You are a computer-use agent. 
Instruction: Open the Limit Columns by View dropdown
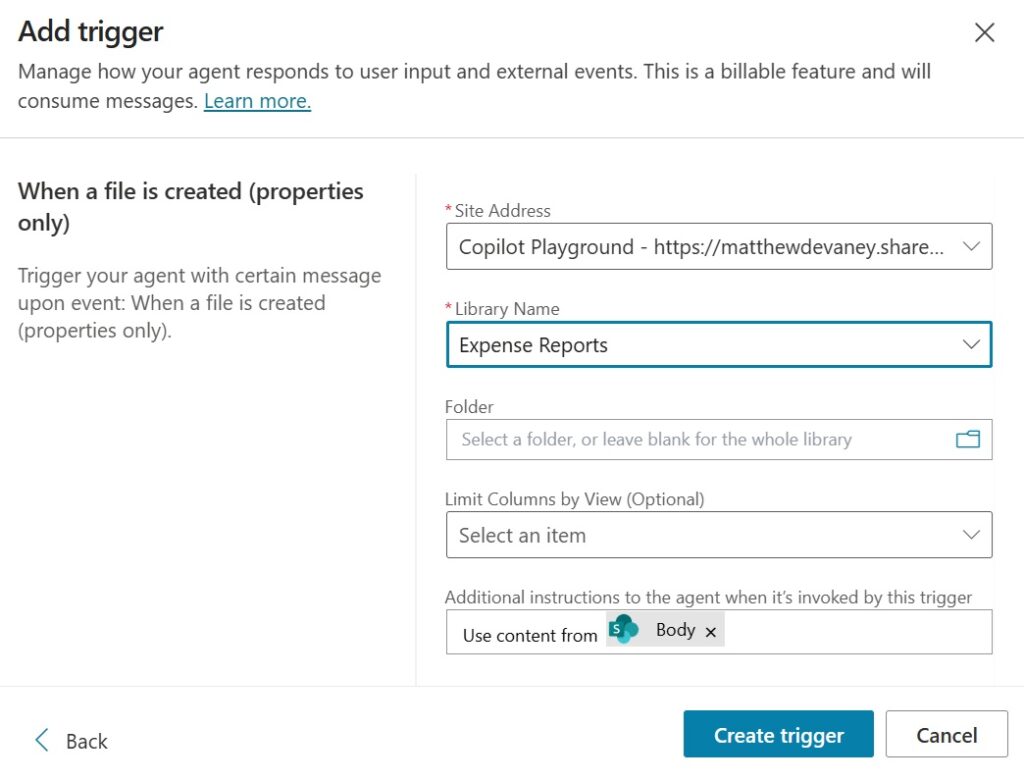pos(700,535)
